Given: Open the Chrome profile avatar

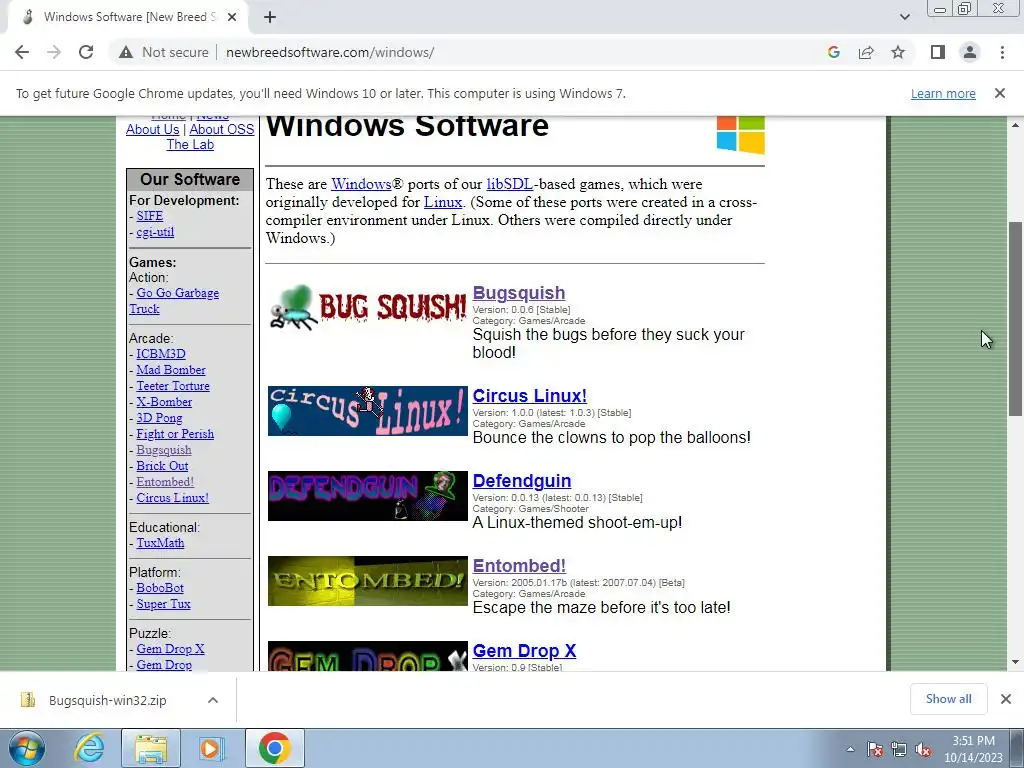Looking at the screenshot, I should pyautogui.click(x=970, y=52).
